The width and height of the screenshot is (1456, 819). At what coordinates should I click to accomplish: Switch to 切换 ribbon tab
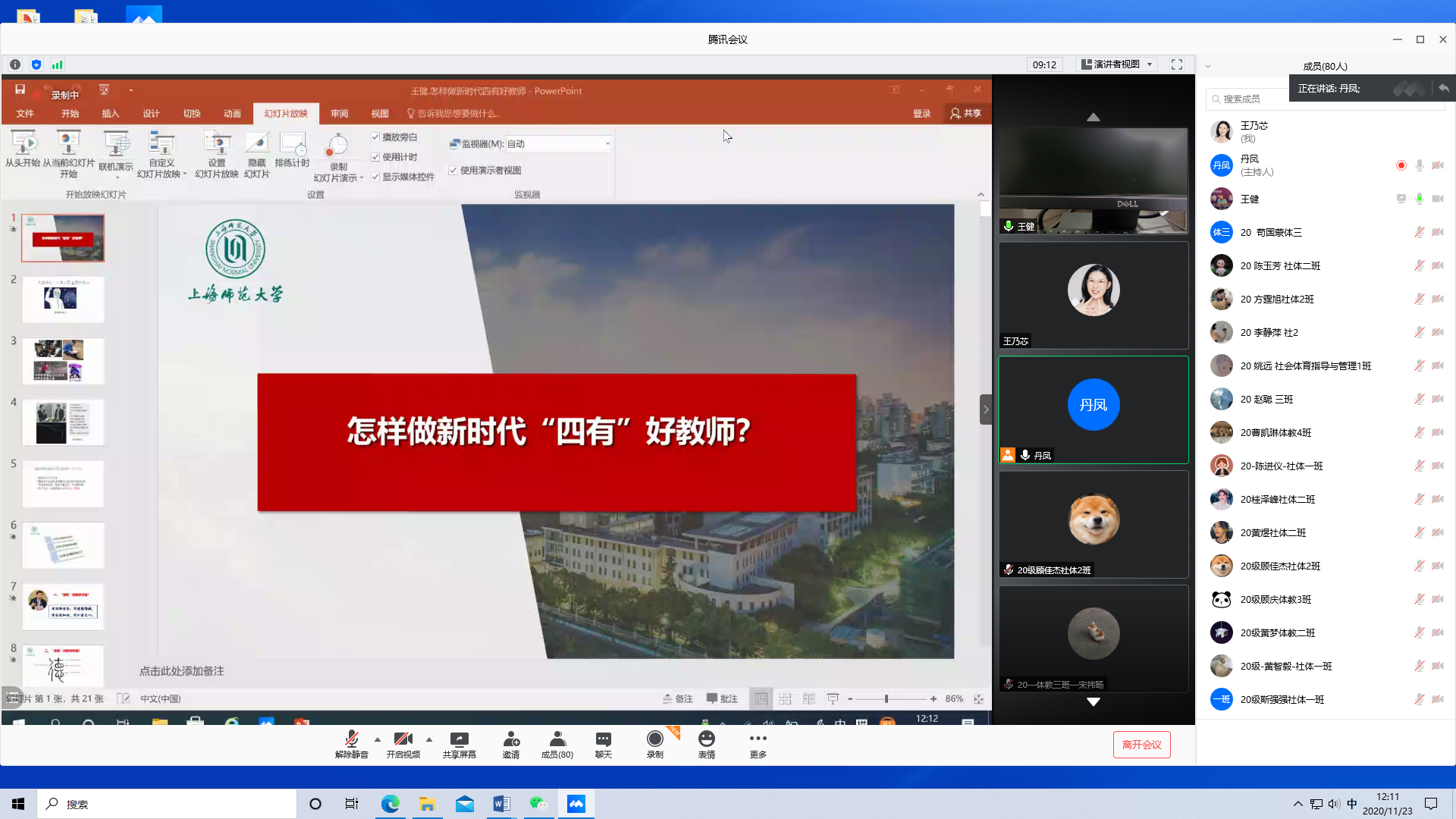[x=192, y=114]
